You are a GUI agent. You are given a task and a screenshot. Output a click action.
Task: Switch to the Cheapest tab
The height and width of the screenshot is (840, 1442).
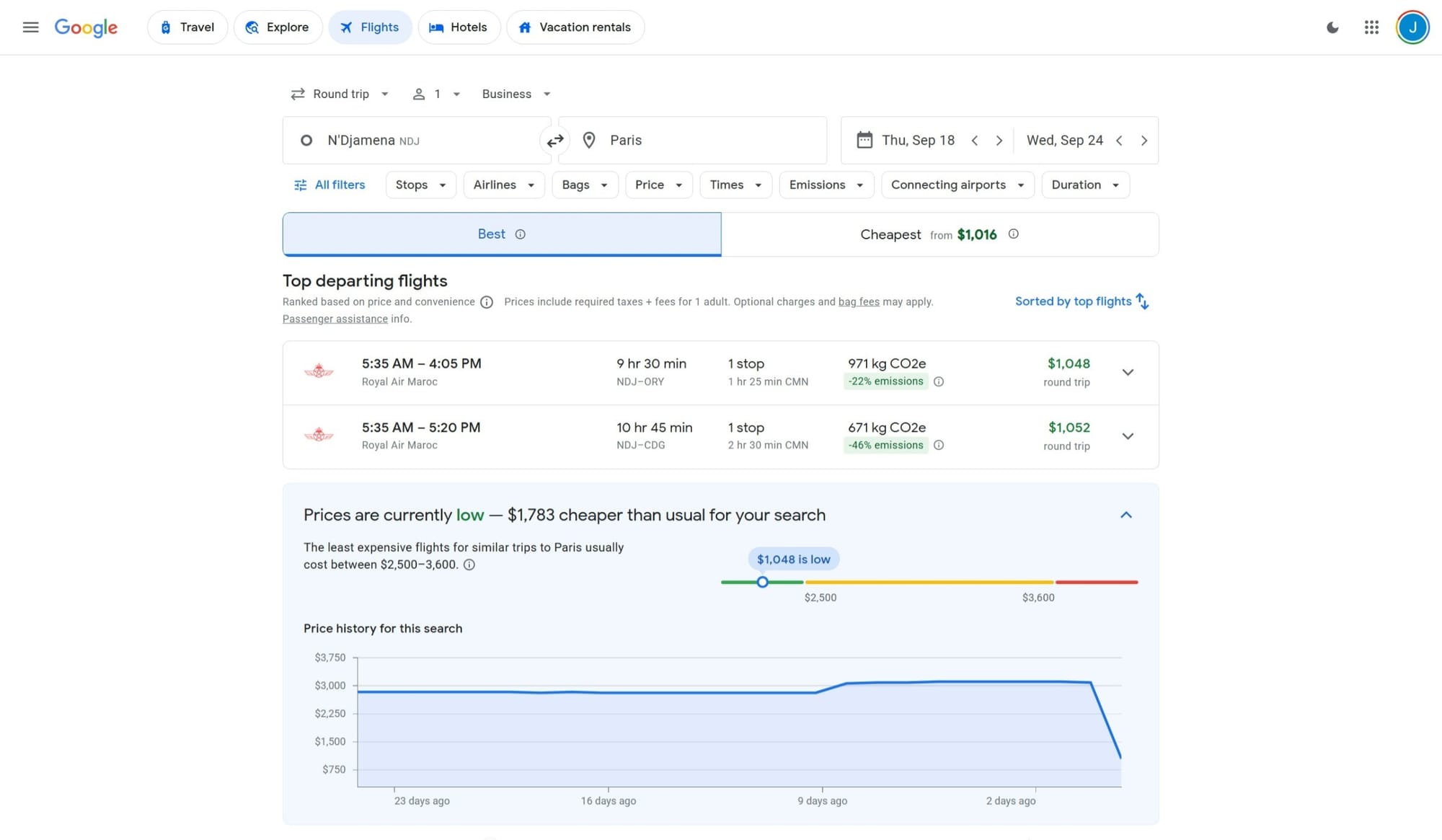point(939,235)
